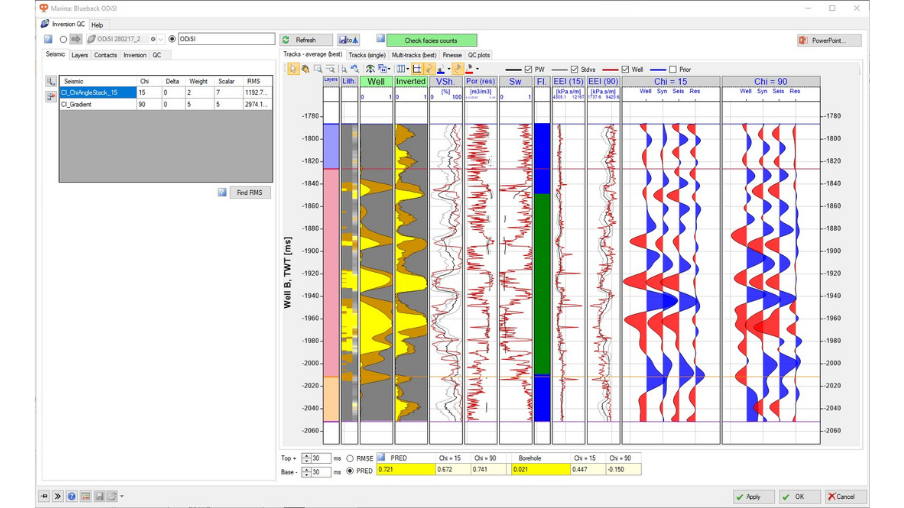
Task: Adjust the Base - spinner arrows
Action: (x=306, y=472)
